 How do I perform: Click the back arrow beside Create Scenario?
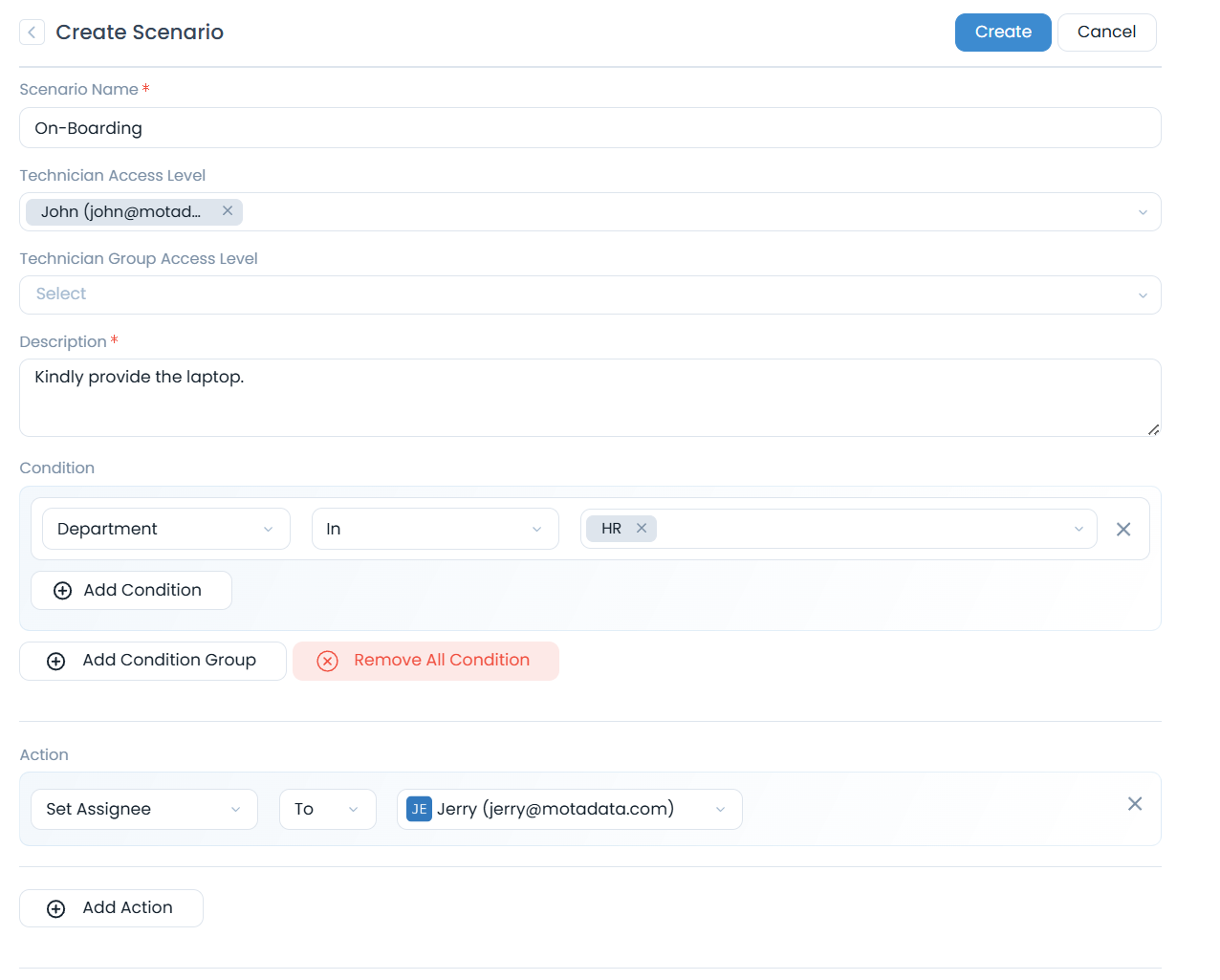[32, 32]
